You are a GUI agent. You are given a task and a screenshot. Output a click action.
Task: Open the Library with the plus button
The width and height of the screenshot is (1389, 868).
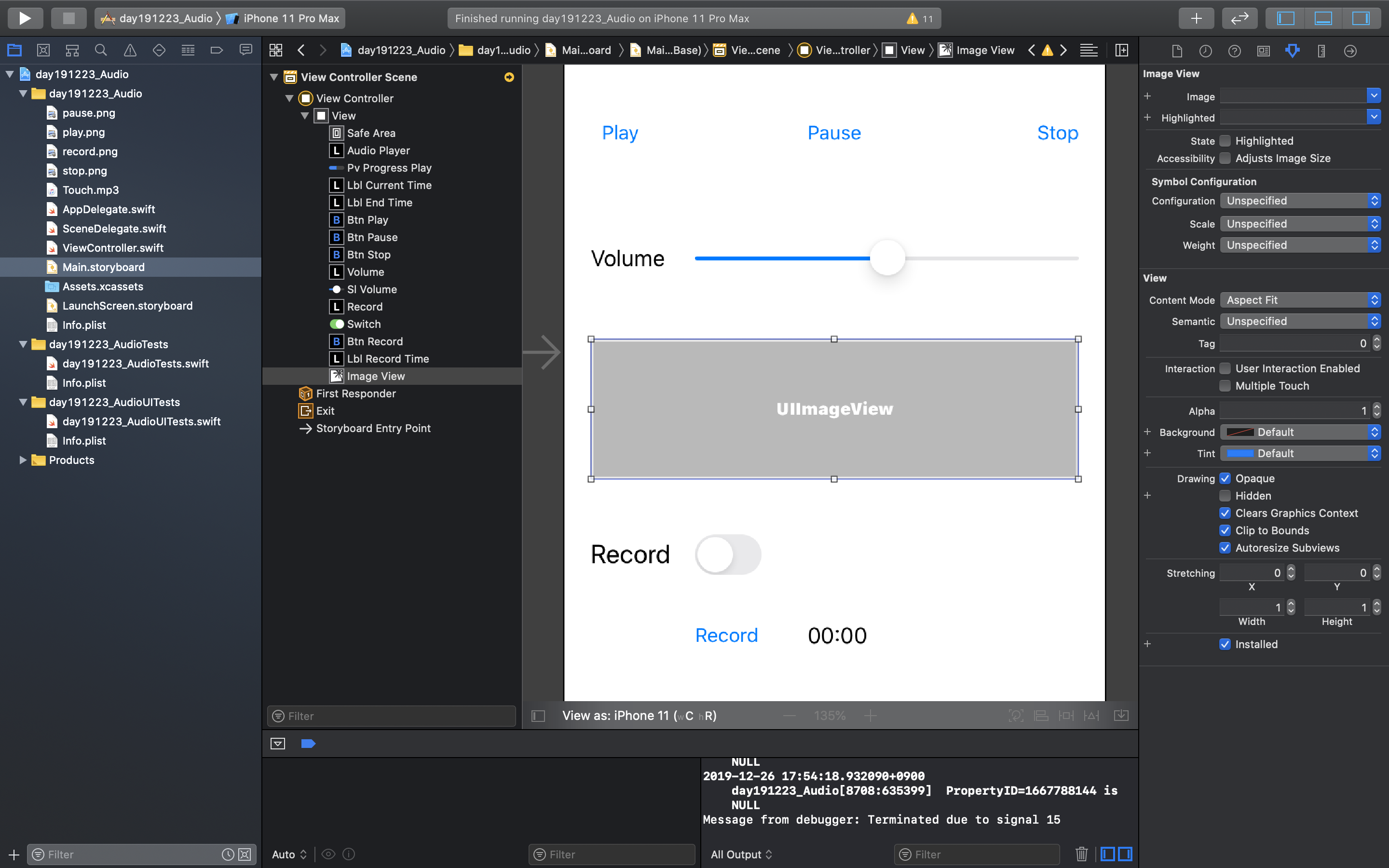point(1196,18)
